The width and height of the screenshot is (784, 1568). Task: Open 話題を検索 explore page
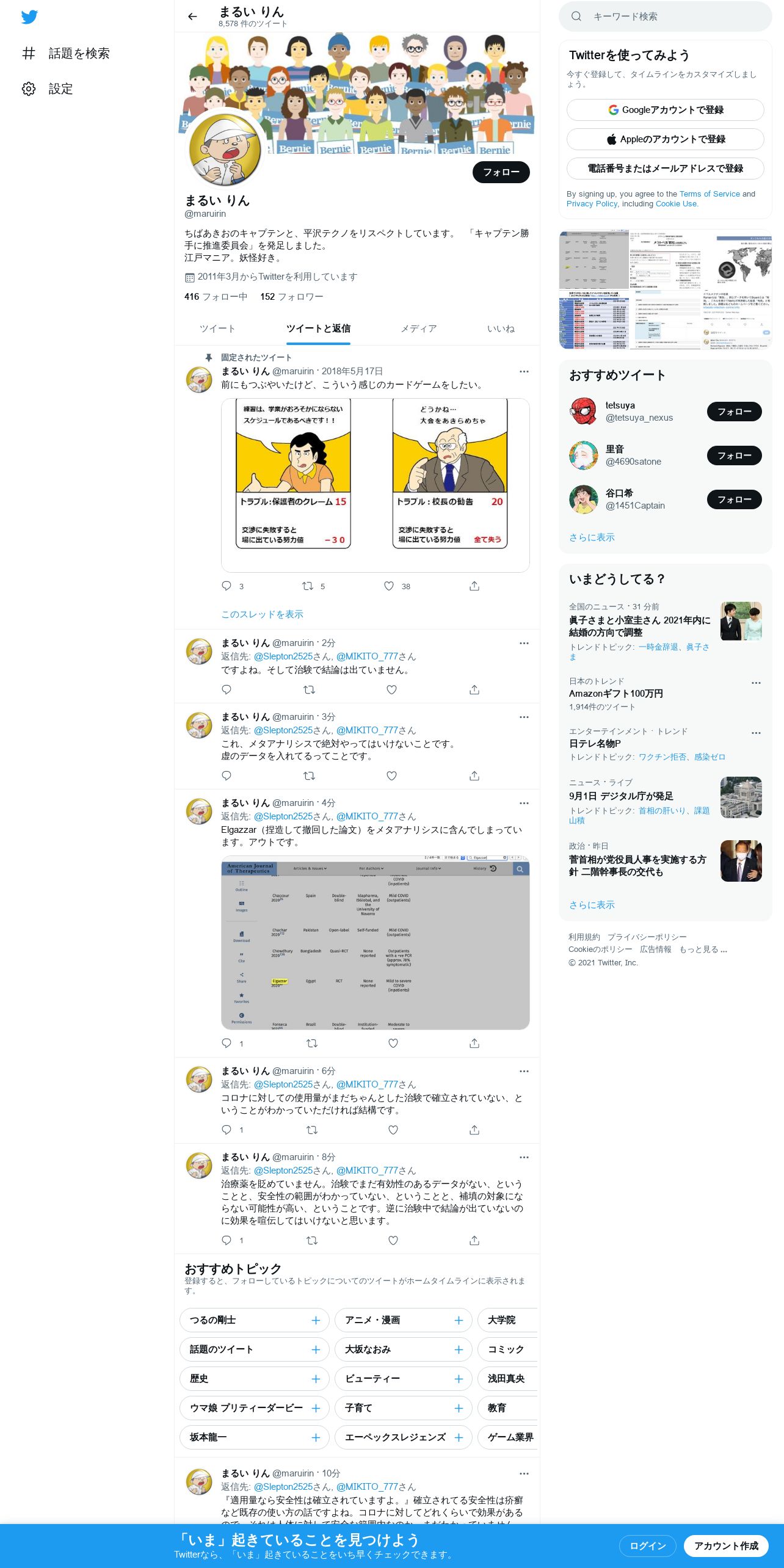point(66,54)
